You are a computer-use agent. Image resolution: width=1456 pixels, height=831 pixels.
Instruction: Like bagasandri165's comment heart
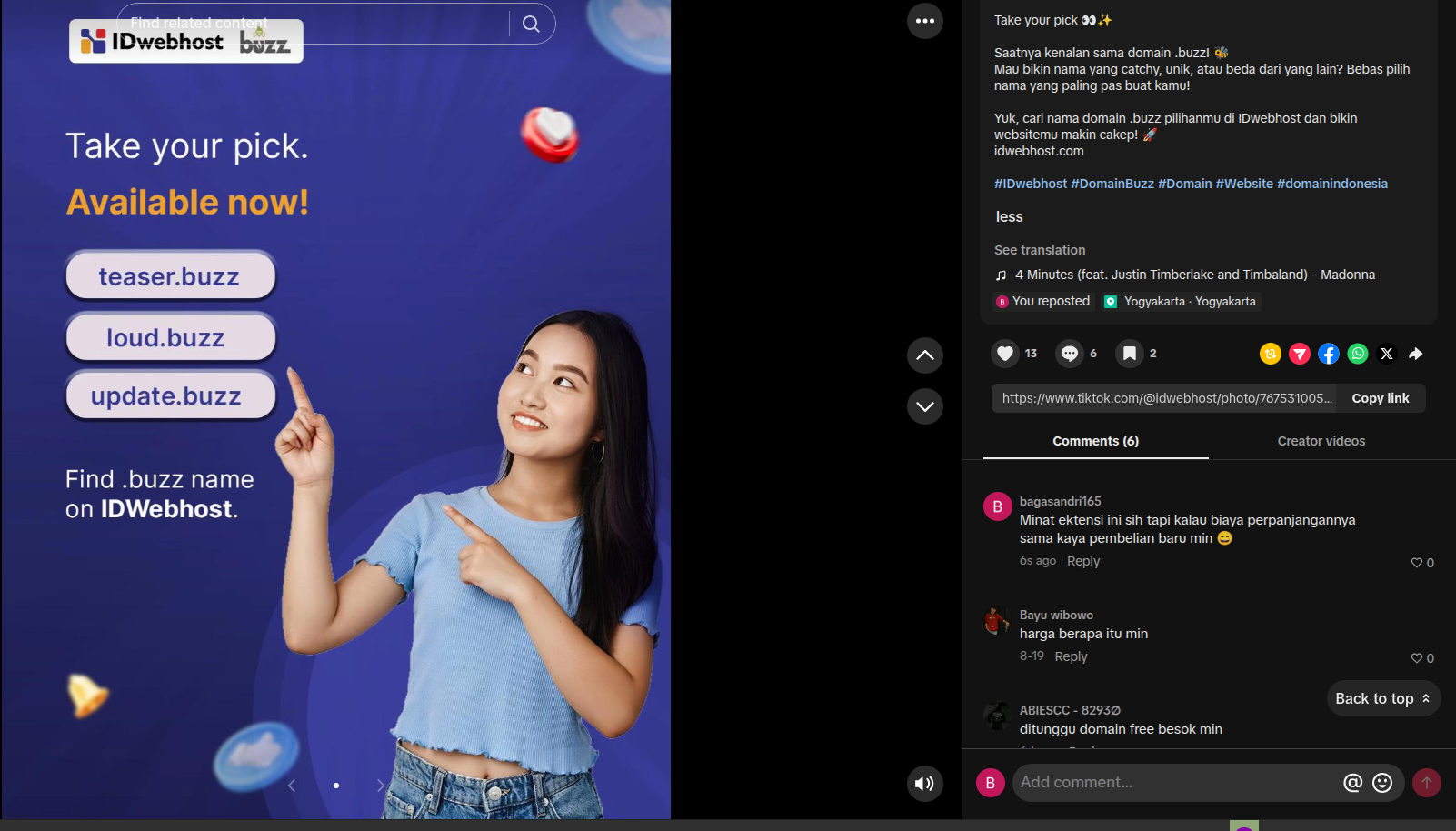click(1417, 563)
